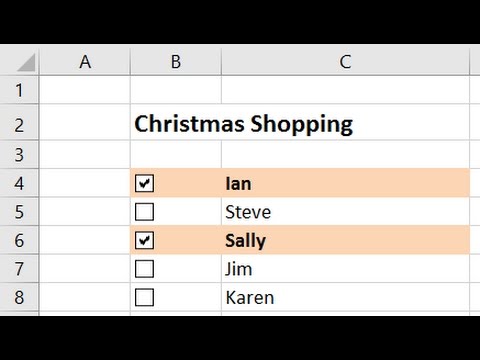Click the Christmas Shopping title cell
480x360 pixels.
point(176,122)
